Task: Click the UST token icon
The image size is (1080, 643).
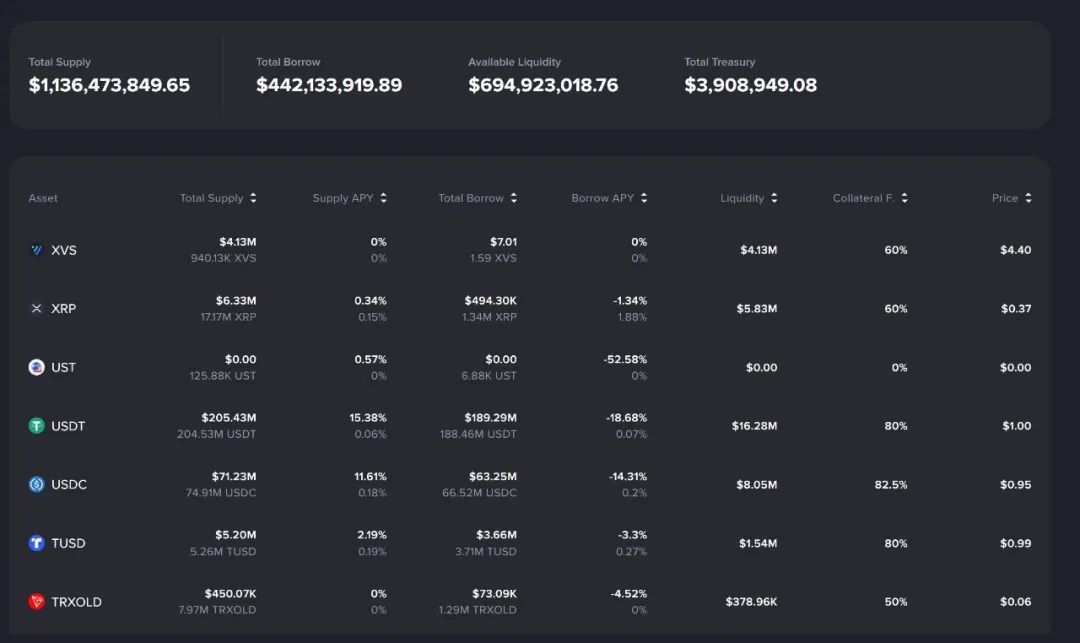Action: [37, 367]
